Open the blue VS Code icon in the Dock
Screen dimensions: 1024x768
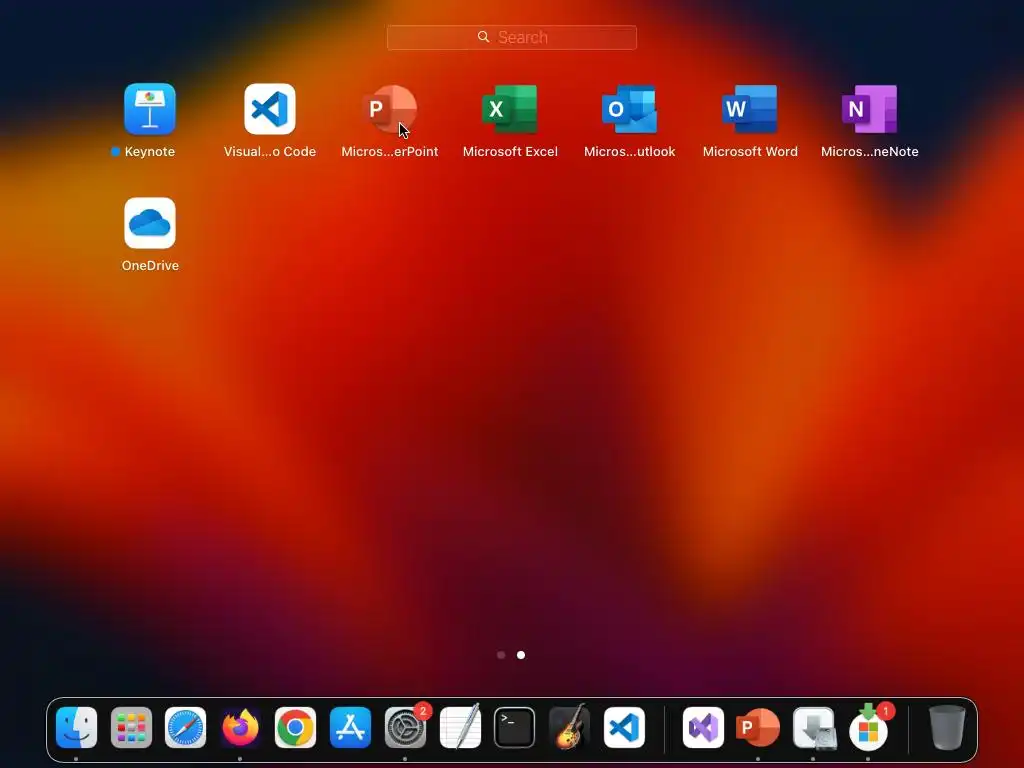(x=624, y=728)
